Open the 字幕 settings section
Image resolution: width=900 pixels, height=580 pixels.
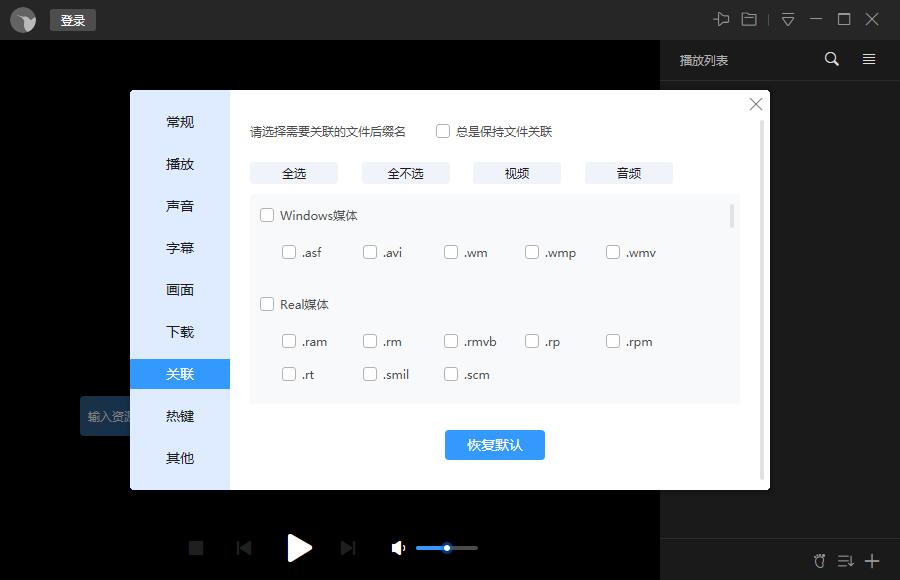point(179,248)
